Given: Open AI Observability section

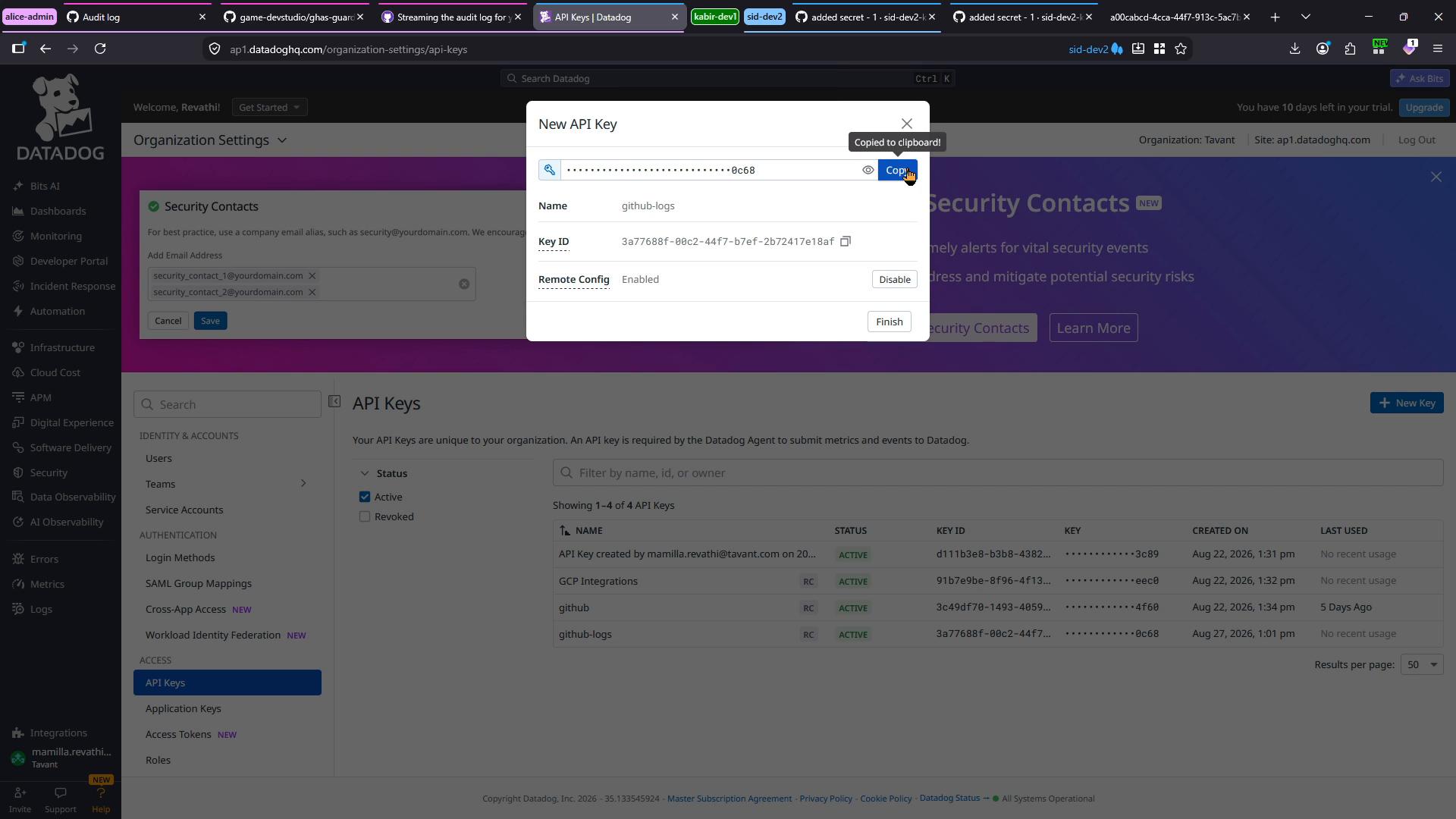Looking at the screenshot, I should (67, 522).
